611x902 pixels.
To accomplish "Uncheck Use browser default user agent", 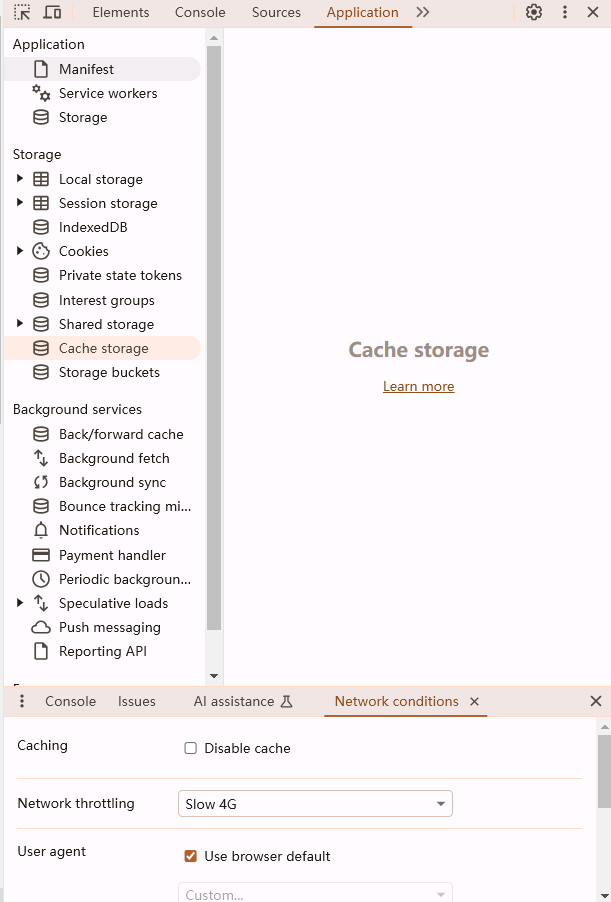I will point(190,857).
